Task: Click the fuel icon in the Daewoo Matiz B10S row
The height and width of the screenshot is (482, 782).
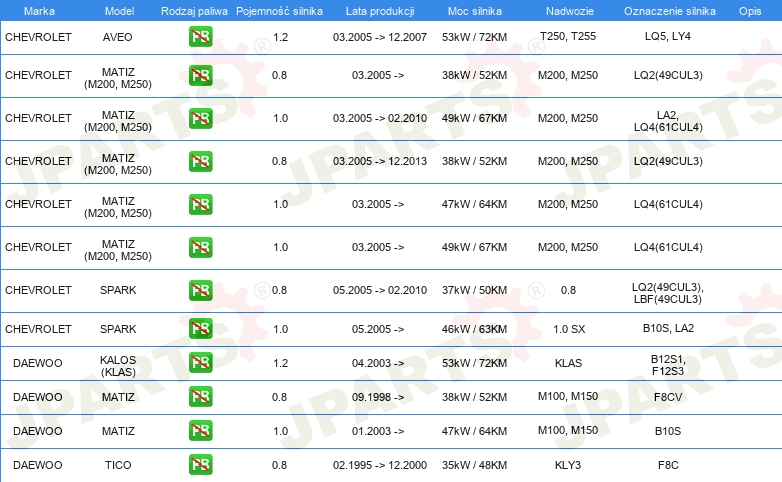Action: click(200, 431)
